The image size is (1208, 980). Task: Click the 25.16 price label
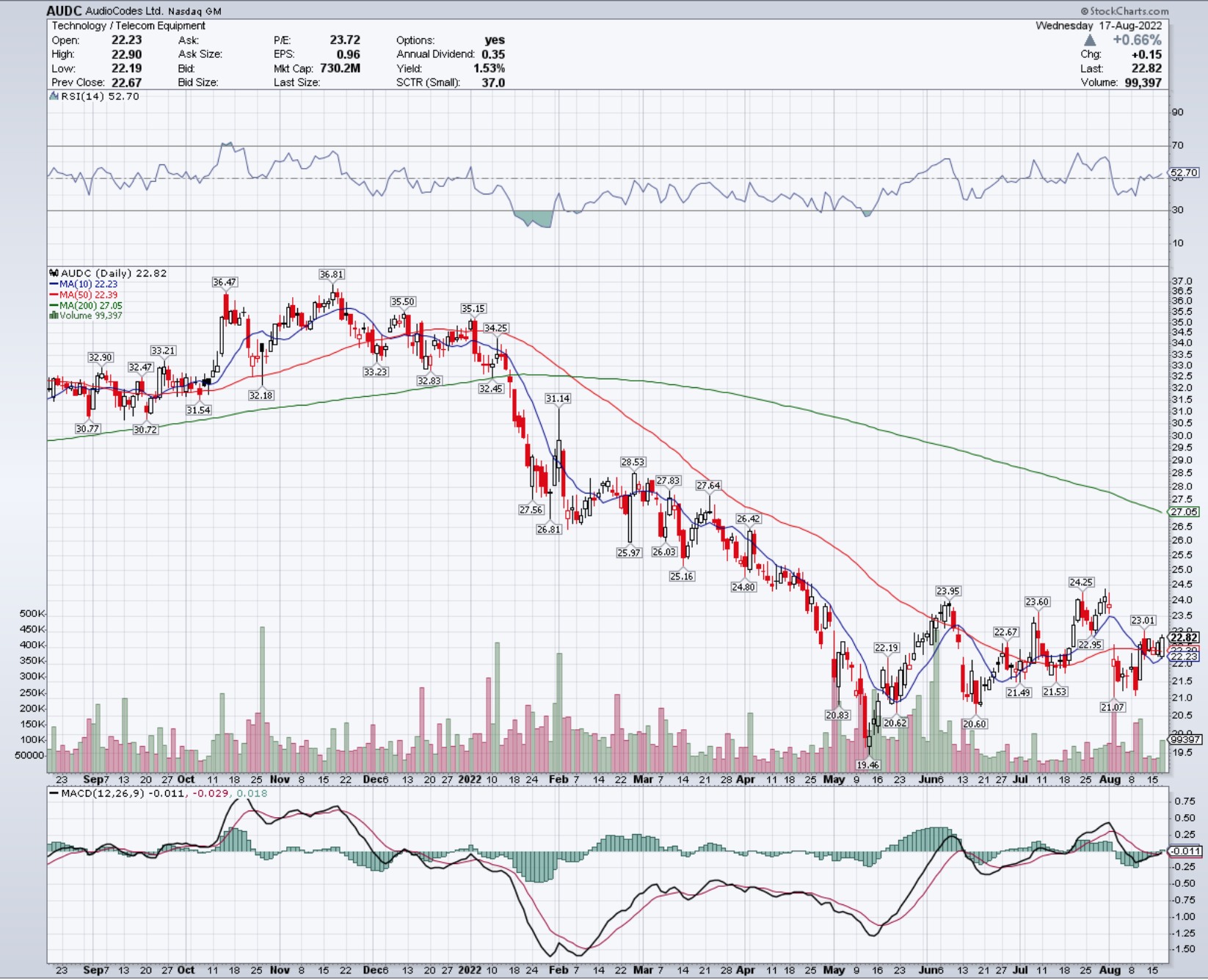pyautogui.click(x=682, y=577)
